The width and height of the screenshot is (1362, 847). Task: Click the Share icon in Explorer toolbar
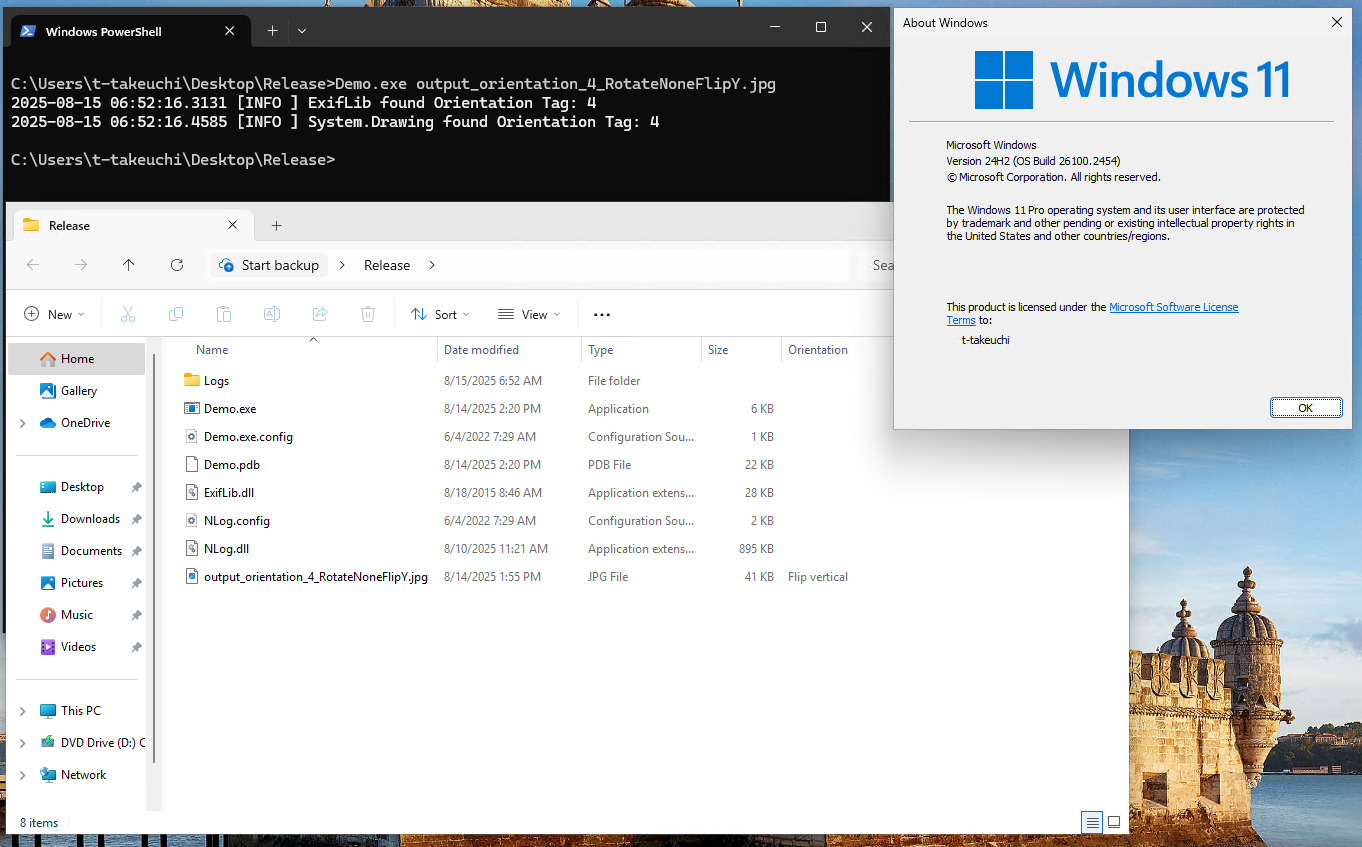(x=320, y=314)
